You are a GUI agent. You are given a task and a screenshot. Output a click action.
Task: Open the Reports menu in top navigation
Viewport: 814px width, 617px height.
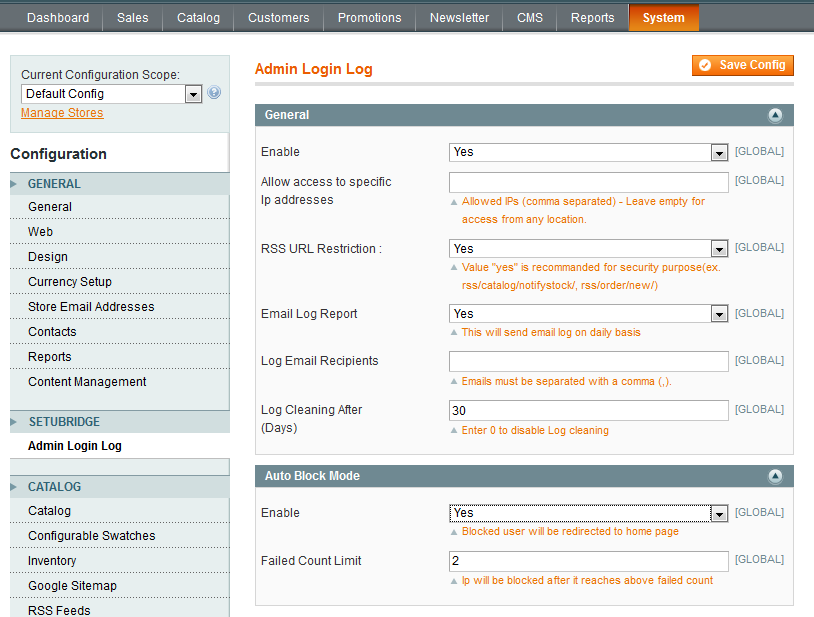tap(592, 18)
